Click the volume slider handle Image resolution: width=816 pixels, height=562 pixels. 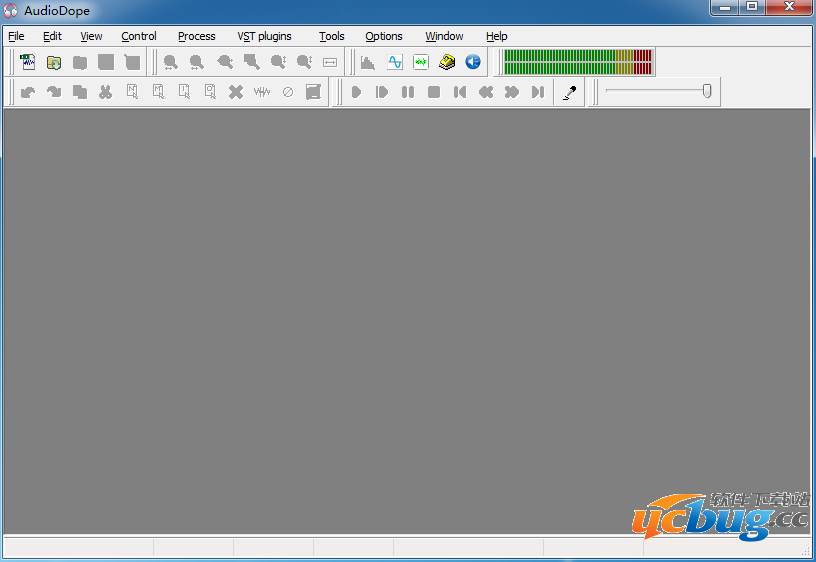click(x=707, y=91)
